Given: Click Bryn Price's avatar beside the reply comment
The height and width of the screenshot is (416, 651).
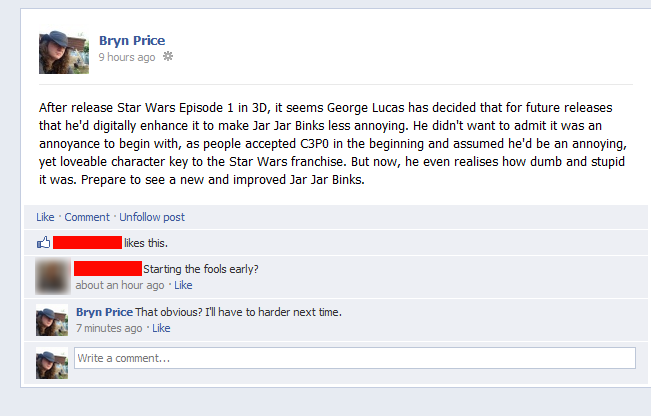Looking at the screenshot, I should [52, 320].
